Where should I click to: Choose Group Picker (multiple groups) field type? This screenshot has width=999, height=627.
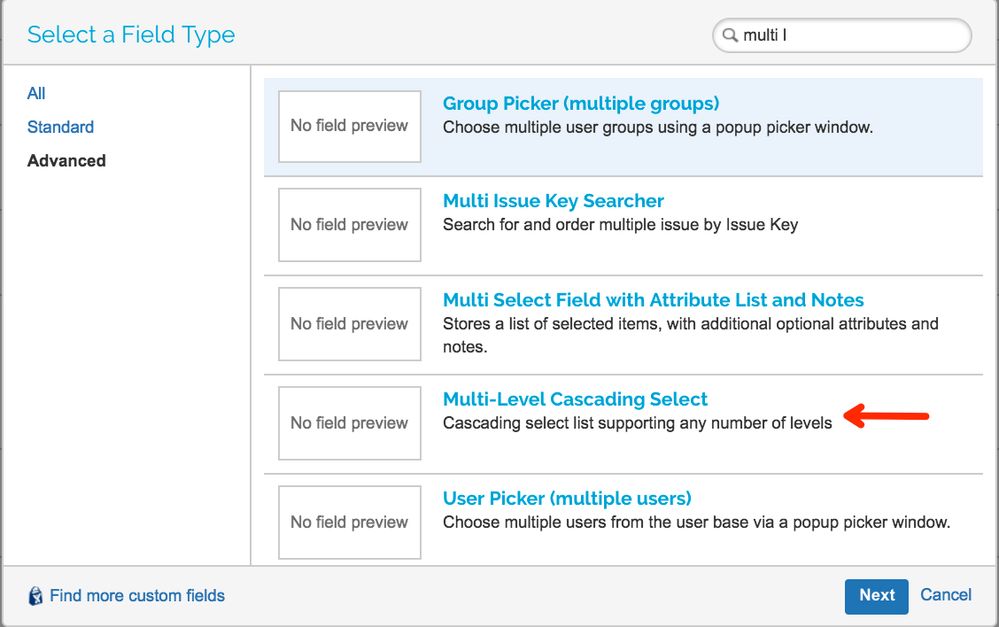581,104
